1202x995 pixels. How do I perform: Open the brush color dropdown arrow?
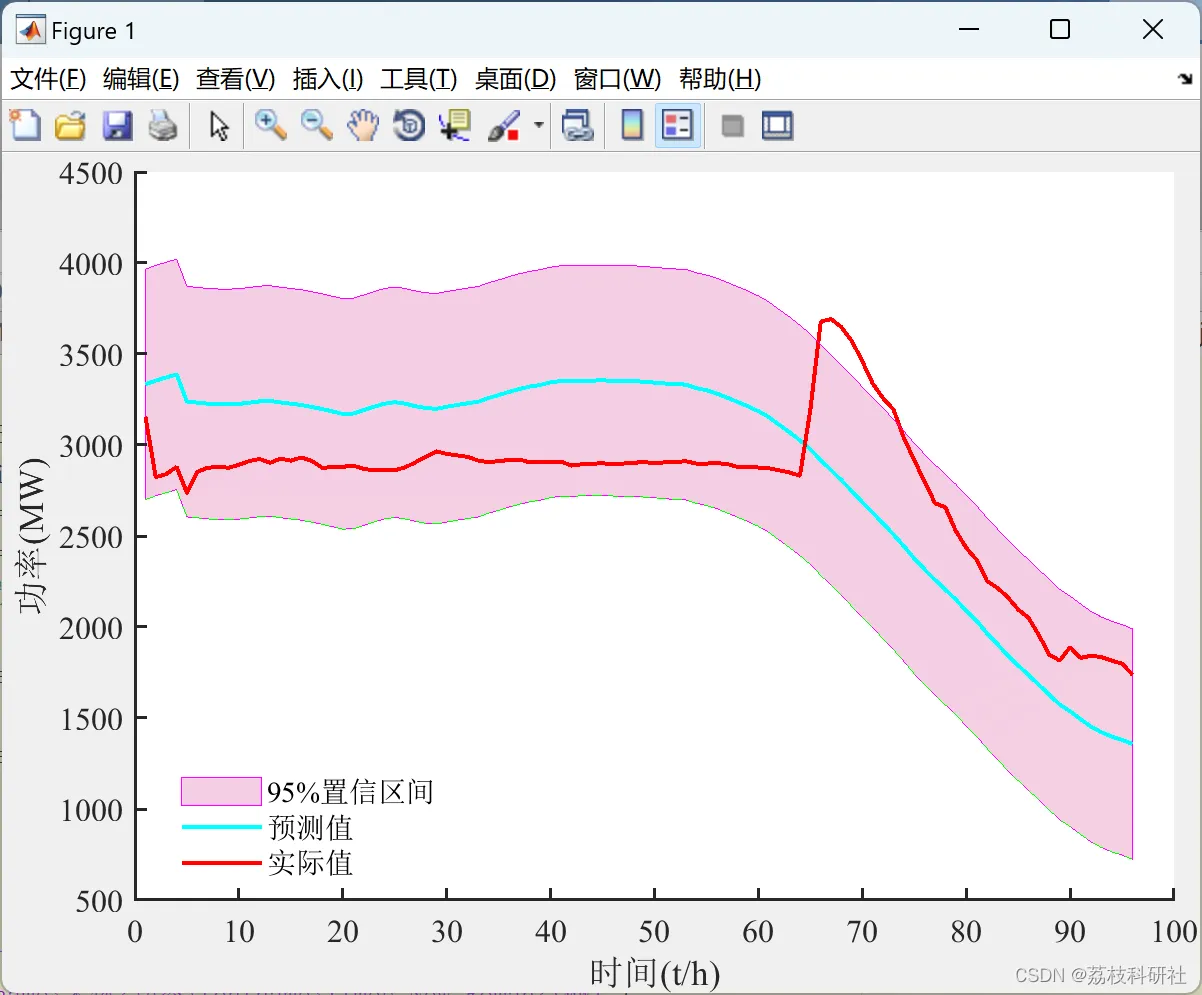(x=538, y=125)
